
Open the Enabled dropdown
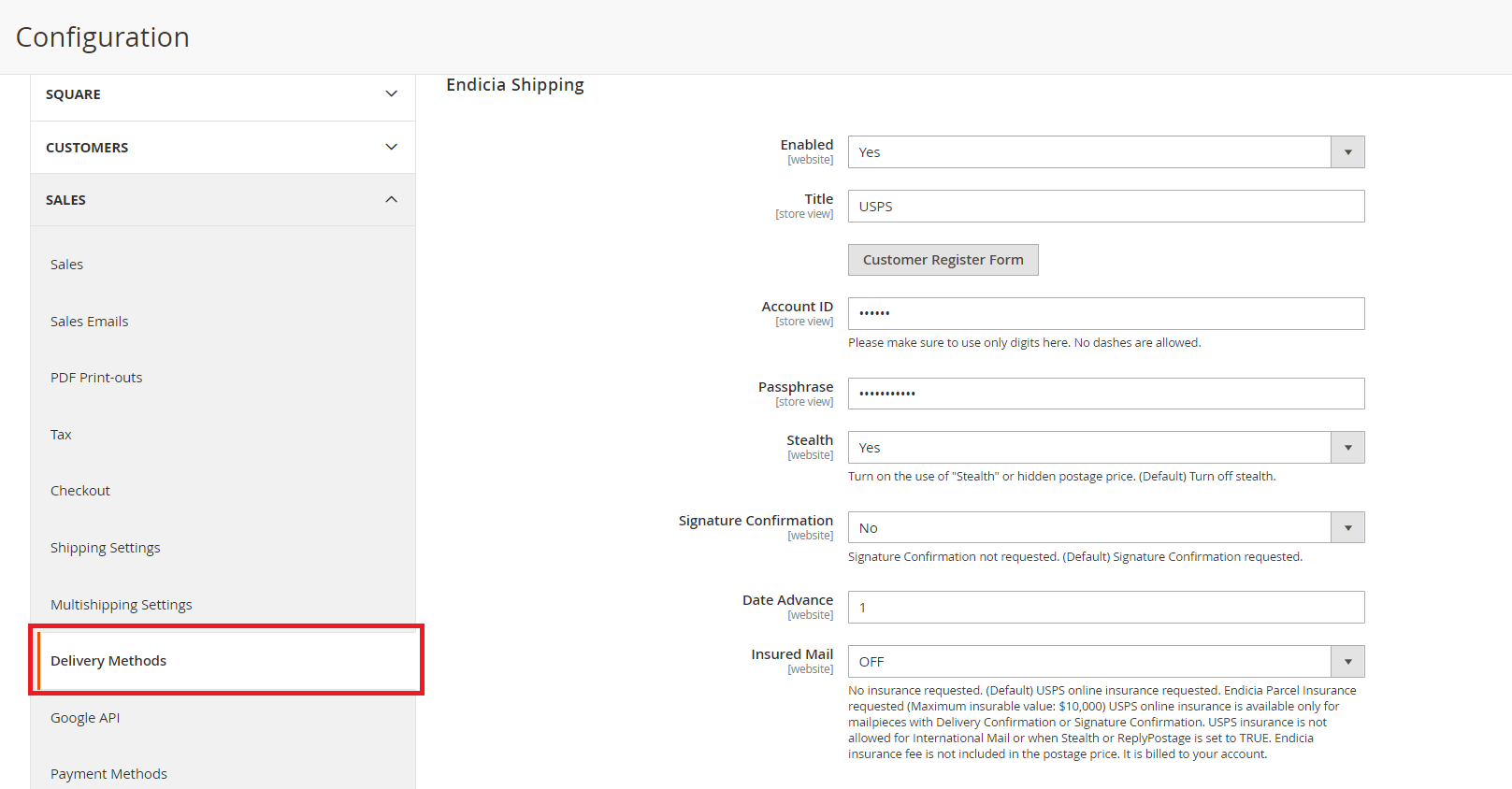1105,152
